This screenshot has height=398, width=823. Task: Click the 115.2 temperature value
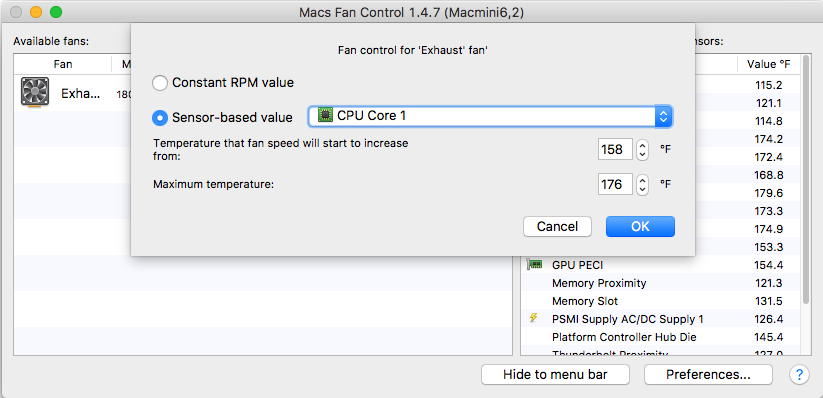(x=769, y=85)
